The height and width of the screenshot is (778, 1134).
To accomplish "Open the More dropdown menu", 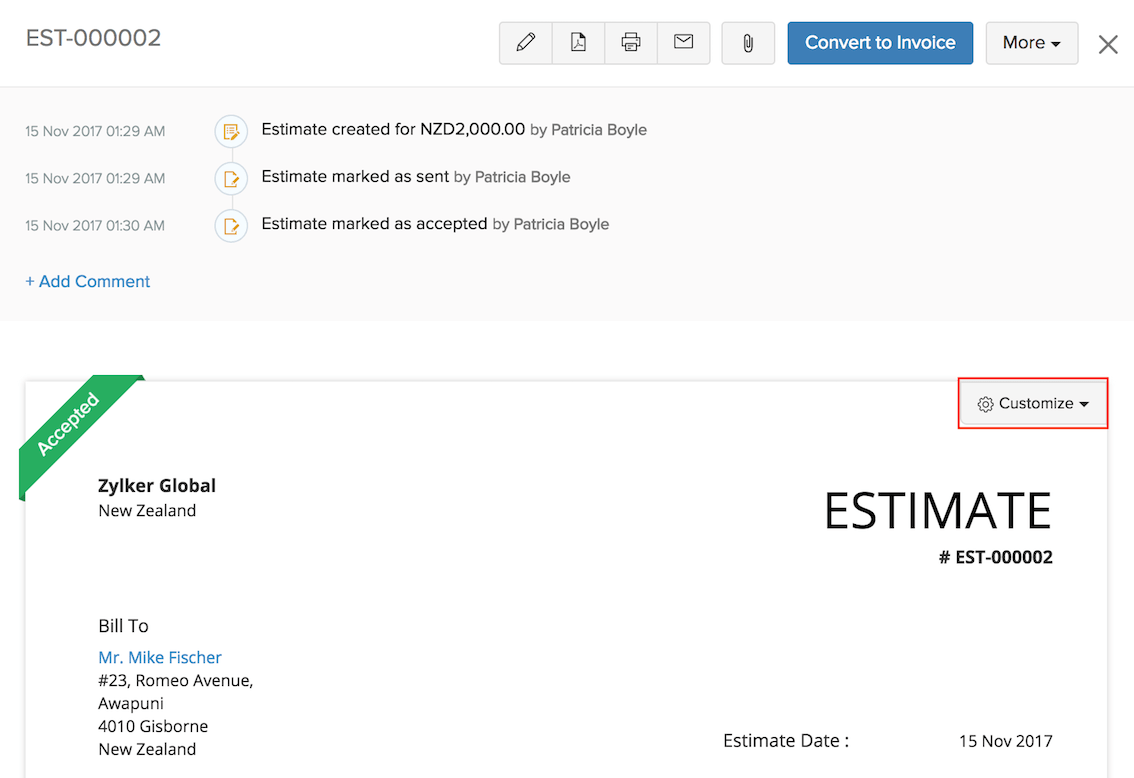I will click(x=1031, y=43).
